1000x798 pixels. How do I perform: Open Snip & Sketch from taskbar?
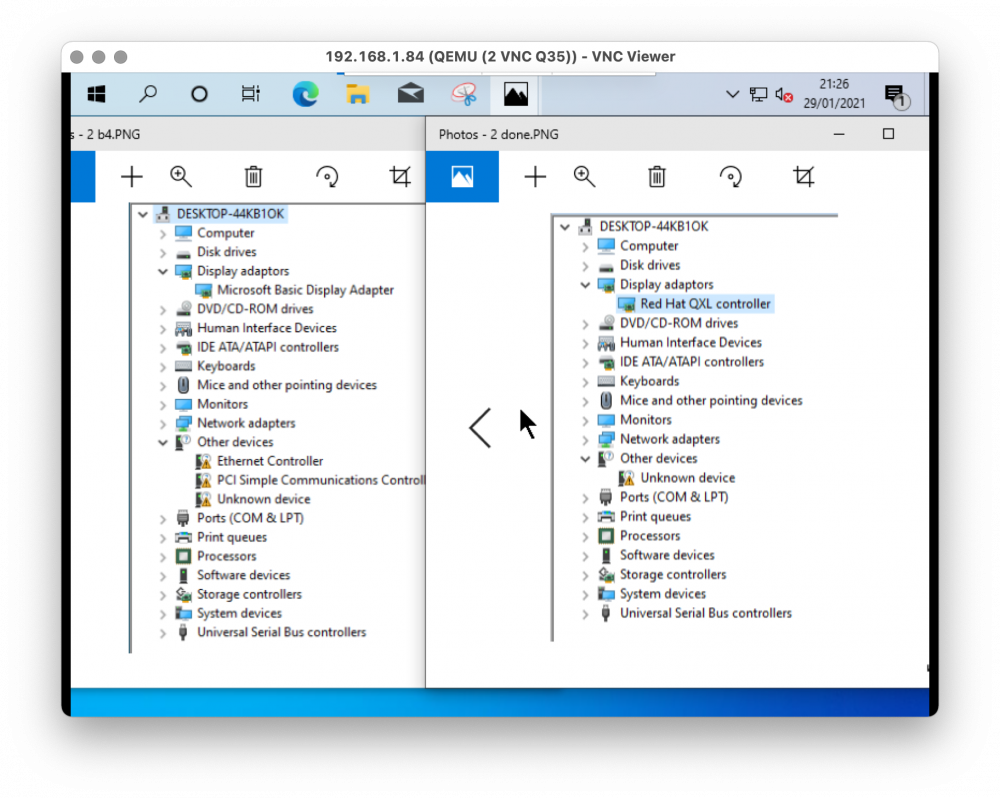pyautogui.click(x=464, y=94)
